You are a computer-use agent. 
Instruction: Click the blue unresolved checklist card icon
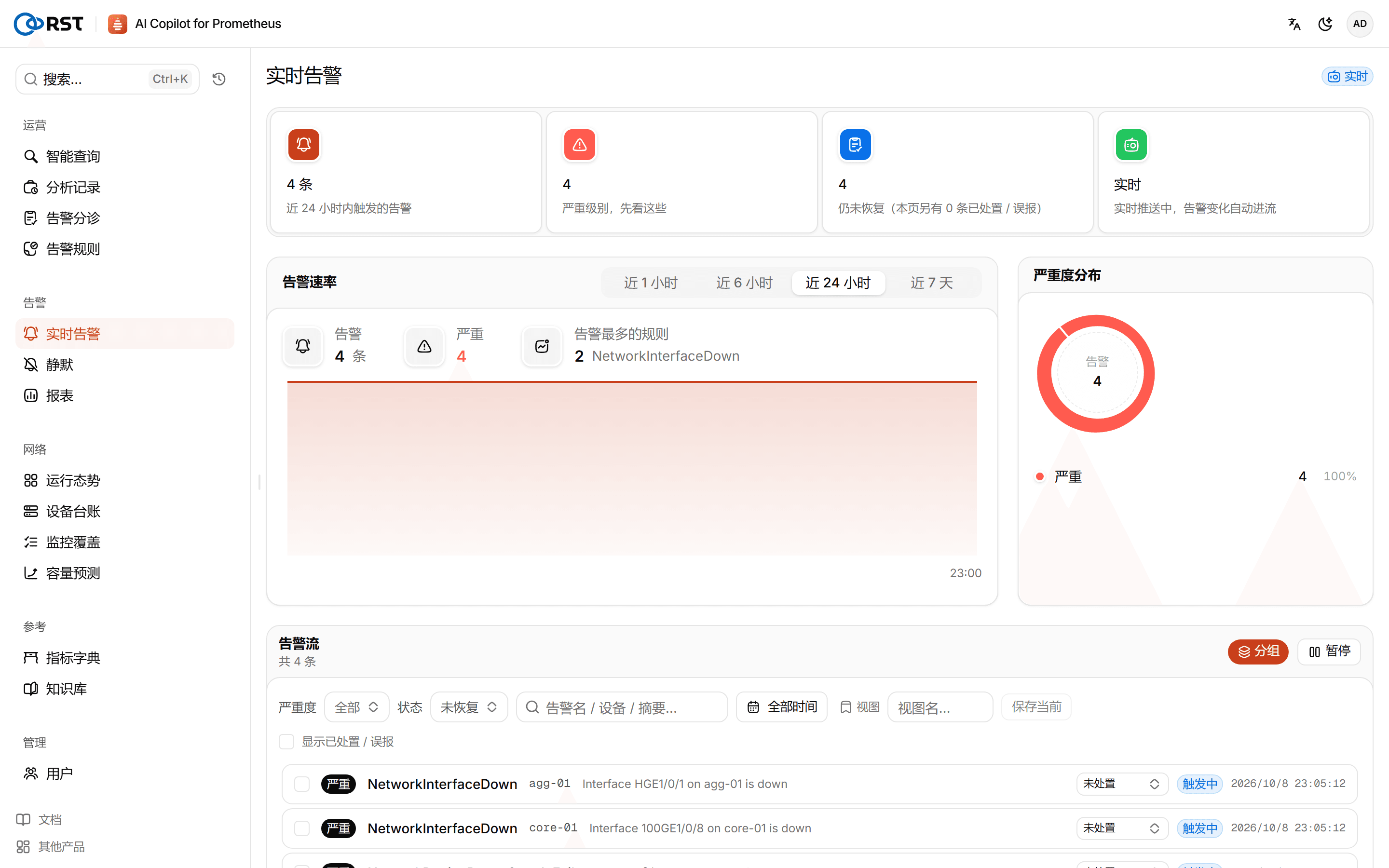855,145
